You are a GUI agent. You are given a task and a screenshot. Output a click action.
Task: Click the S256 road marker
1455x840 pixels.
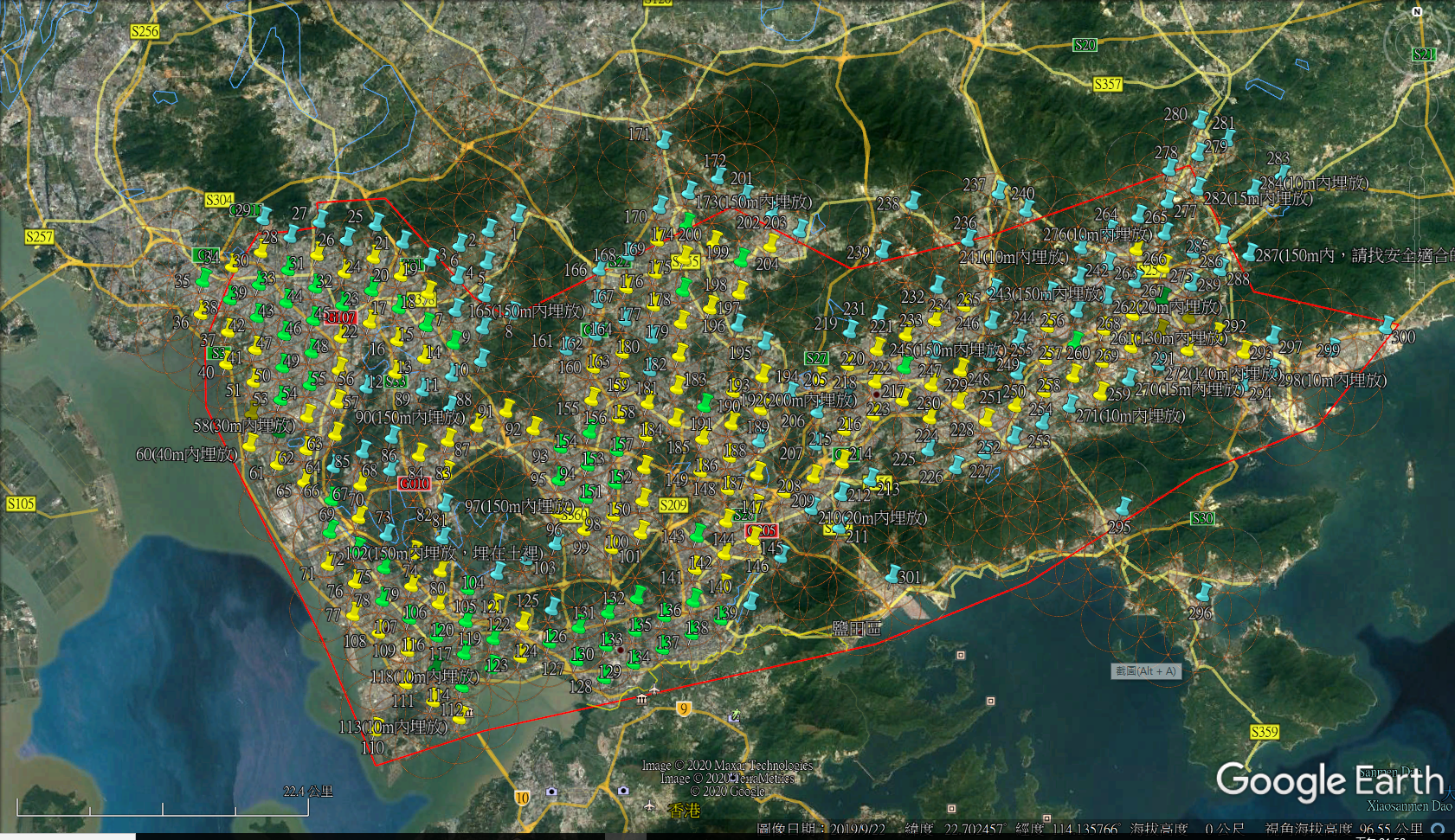(x=145, y=31)
